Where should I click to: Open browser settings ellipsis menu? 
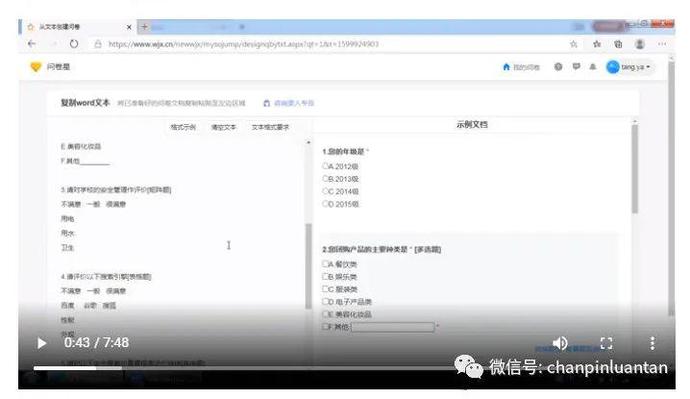[x=662, y=44]
